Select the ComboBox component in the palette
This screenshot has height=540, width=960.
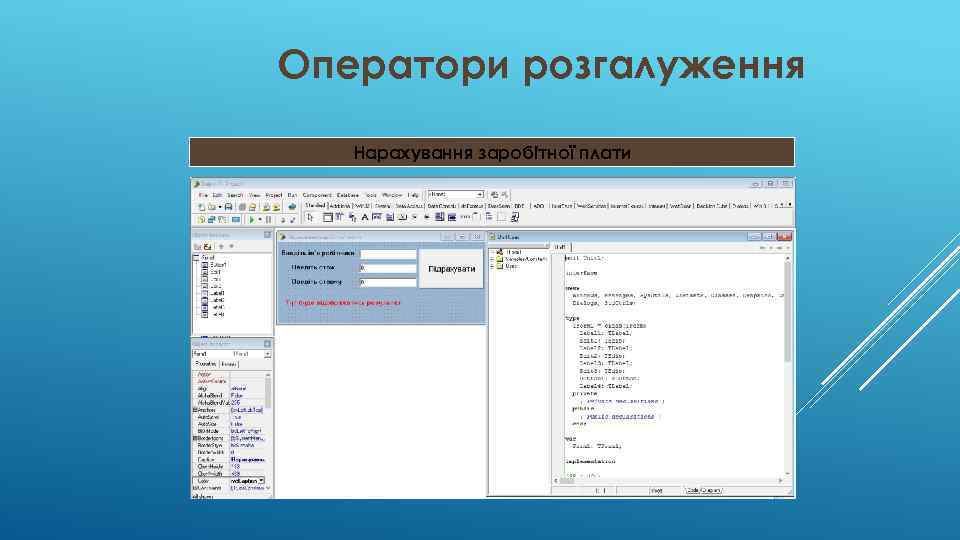pos(452,217)
